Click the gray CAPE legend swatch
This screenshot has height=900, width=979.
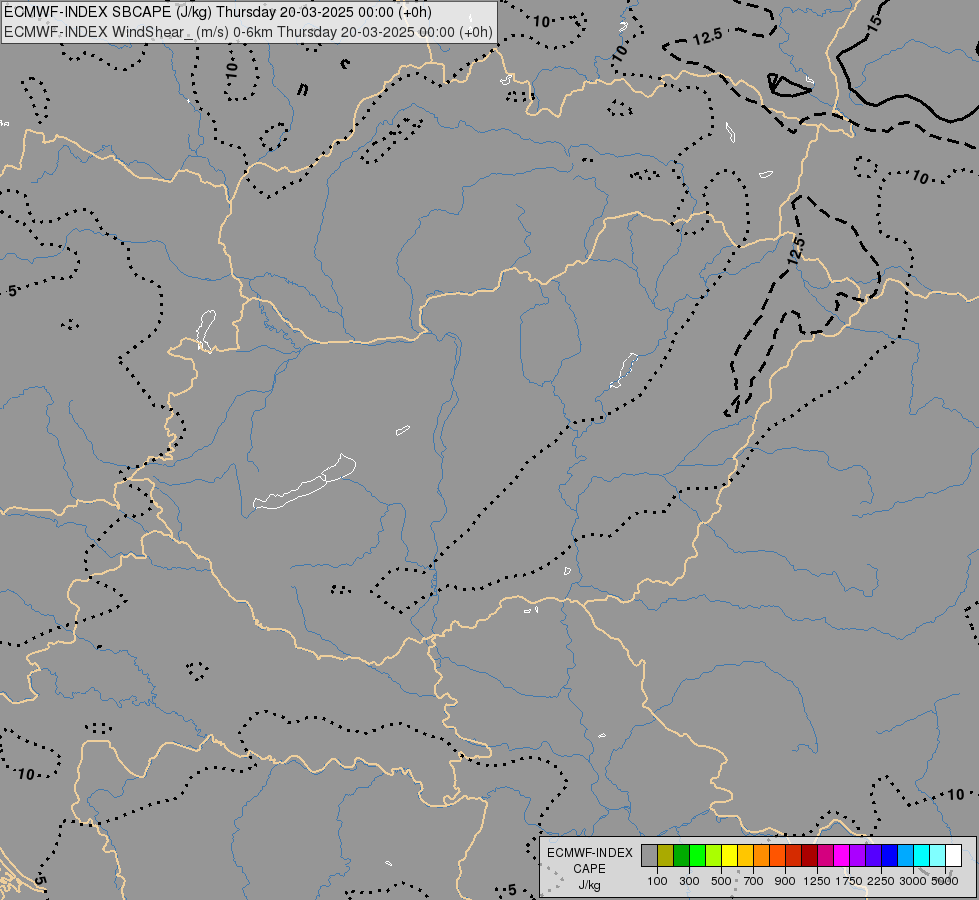click(649, 856)
